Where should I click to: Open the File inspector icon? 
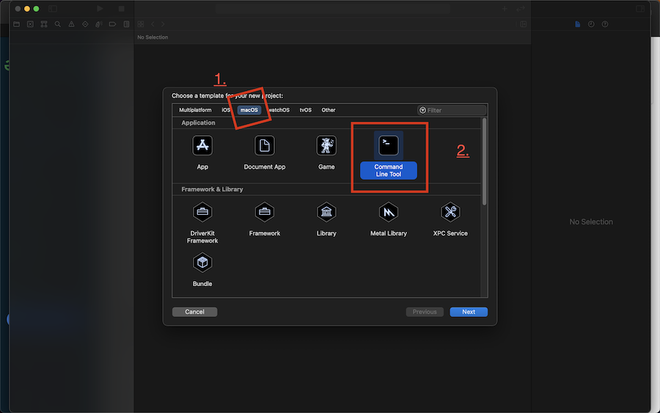point(578,24)
